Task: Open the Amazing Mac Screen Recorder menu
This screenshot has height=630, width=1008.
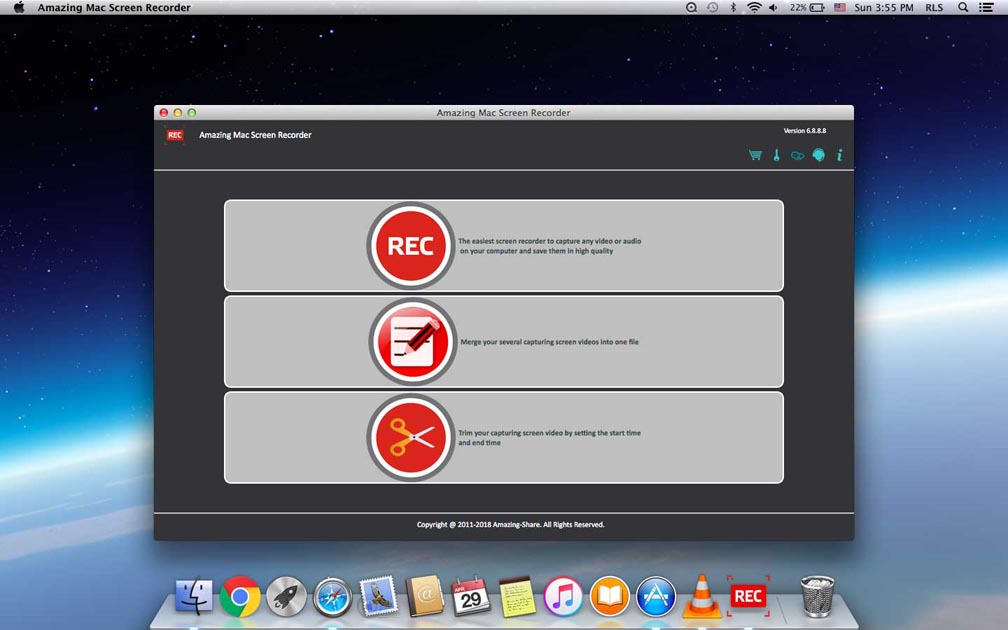Action: [114, 8]
